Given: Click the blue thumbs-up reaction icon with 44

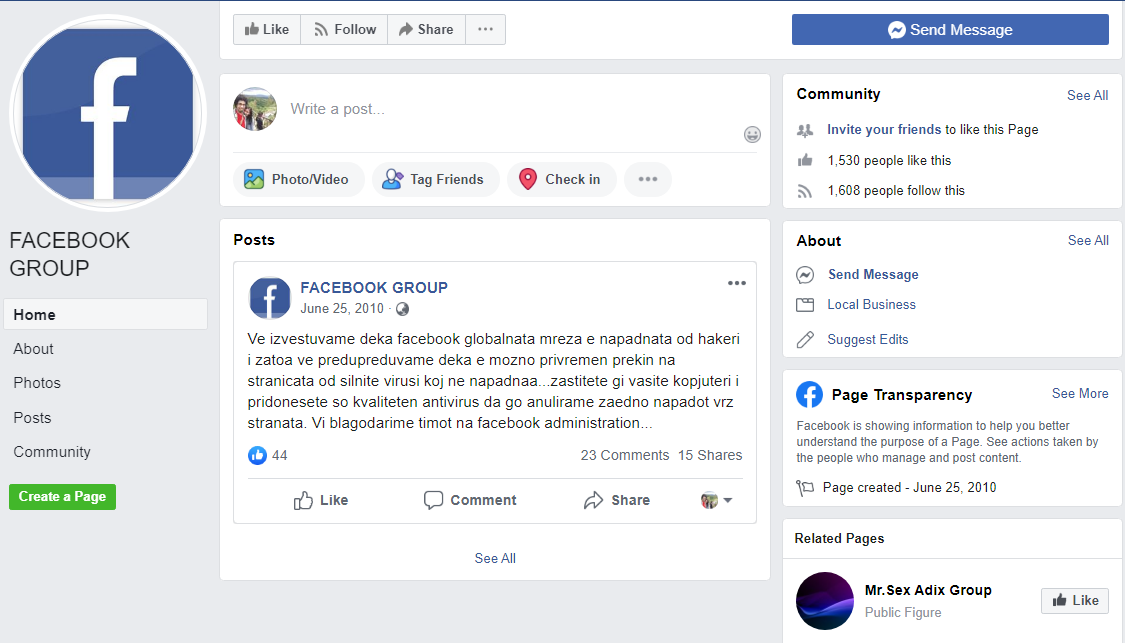Looking at the screenshot, I should pos(257,455).
